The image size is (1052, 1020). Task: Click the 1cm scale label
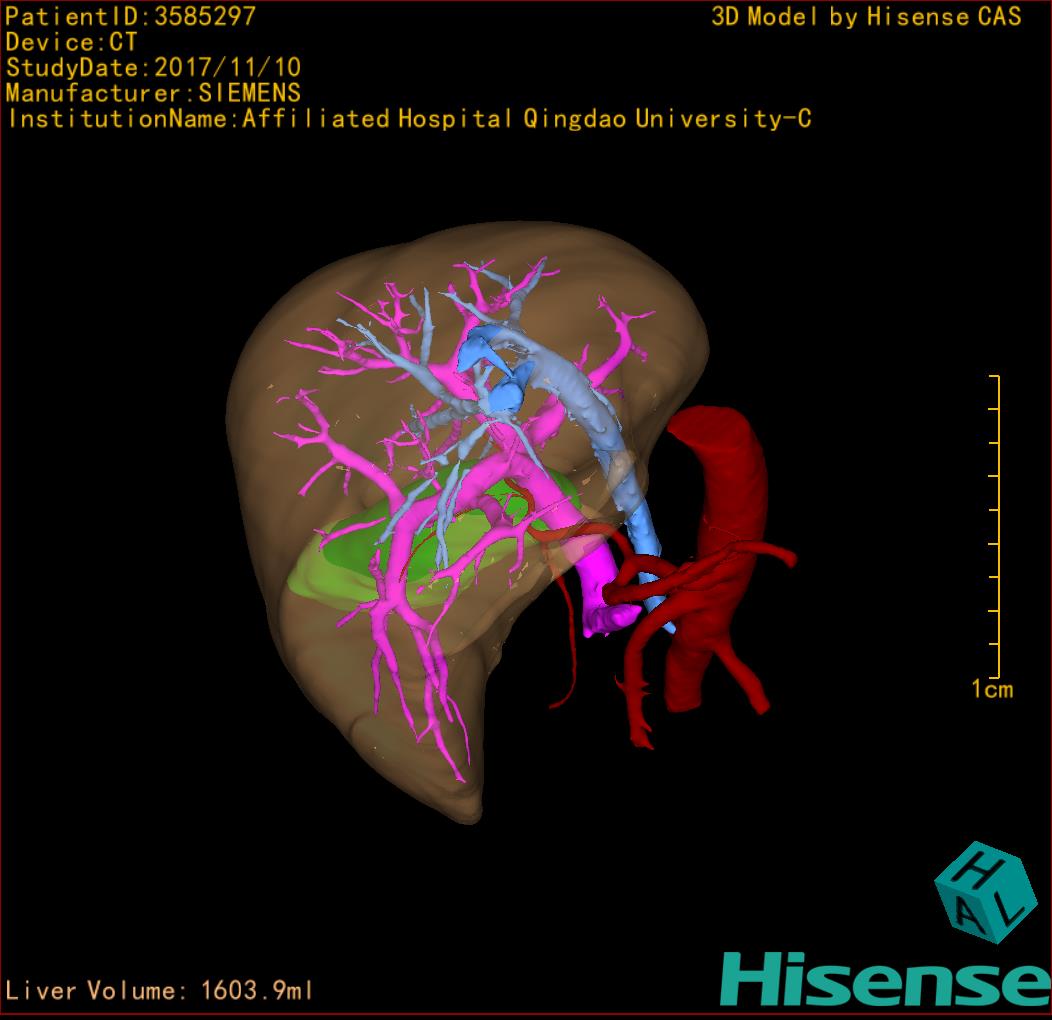(x=991, y=689)
